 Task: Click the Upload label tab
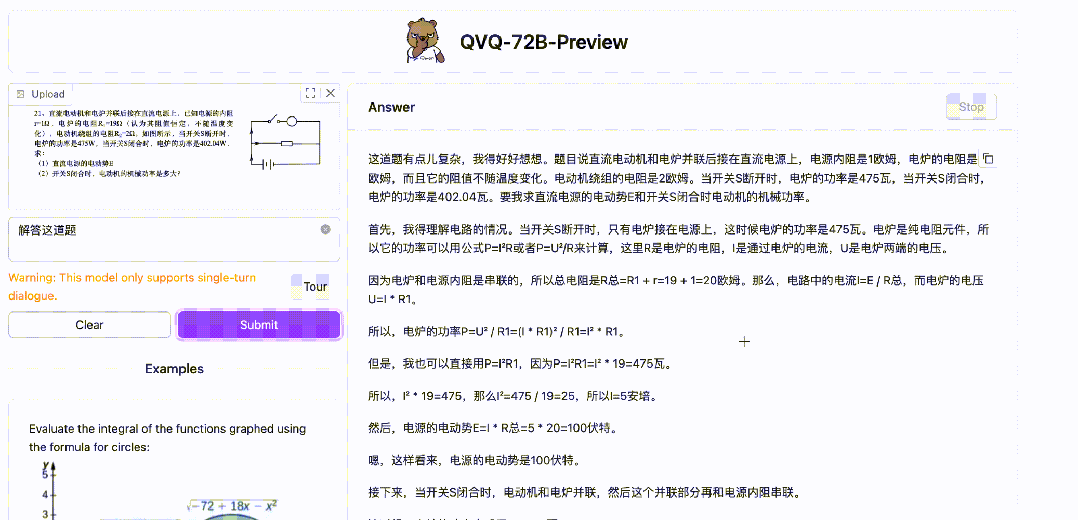(41, 94)
